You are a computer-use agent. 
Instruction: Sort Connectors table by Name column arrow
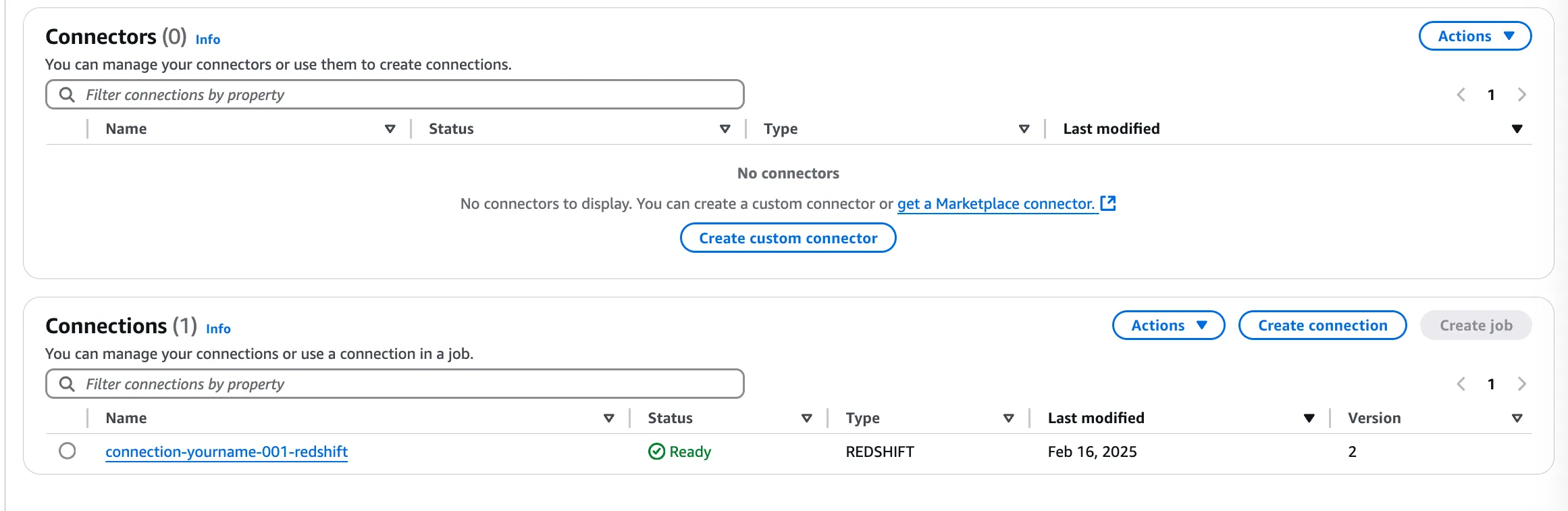390,129
